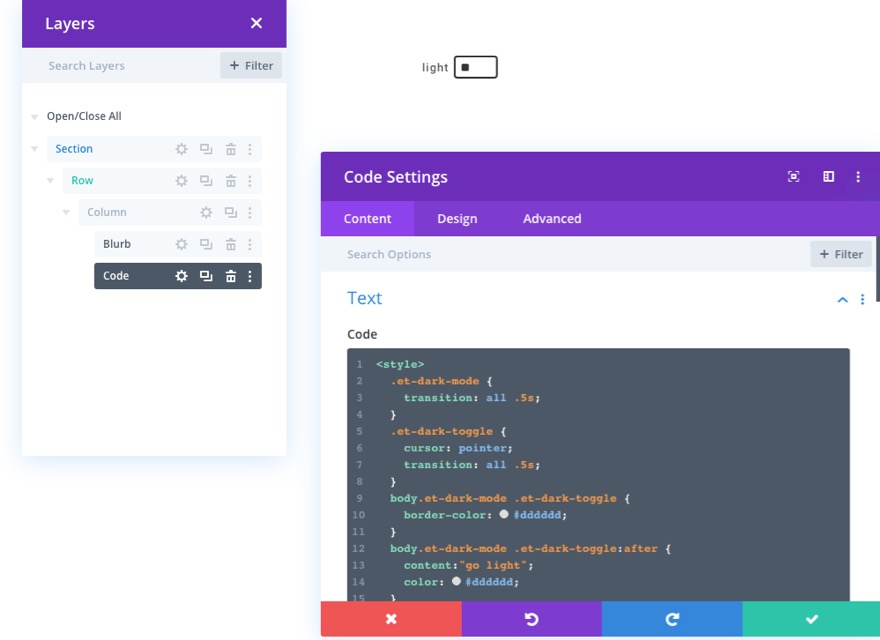Duplicate the Section layer

[x=206, y=149]
